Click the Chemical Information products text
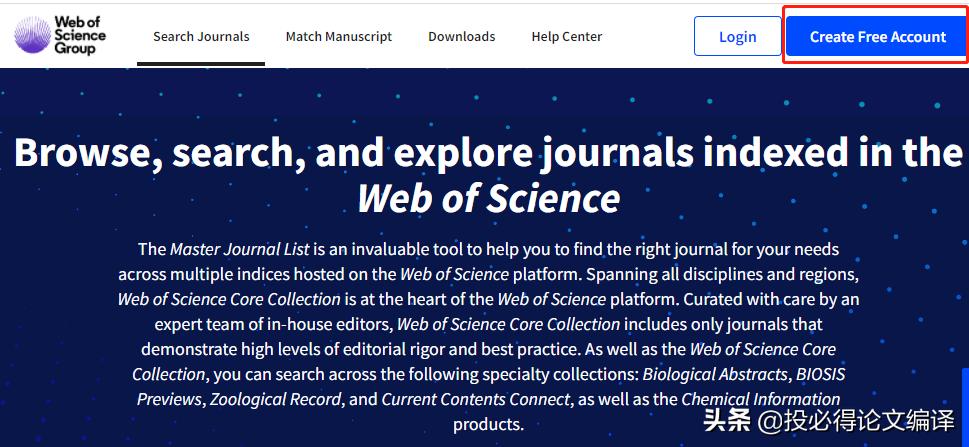Image resolution: width=969 pixels, height=447 pixels. coord(760,400)
